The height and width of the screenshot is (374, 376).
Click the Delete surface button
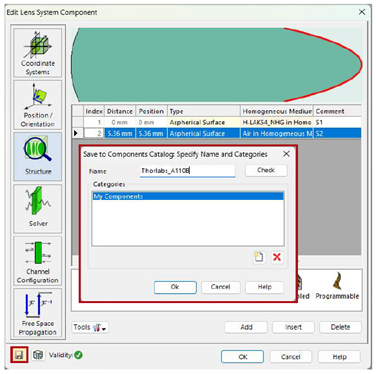click(340, 327)
